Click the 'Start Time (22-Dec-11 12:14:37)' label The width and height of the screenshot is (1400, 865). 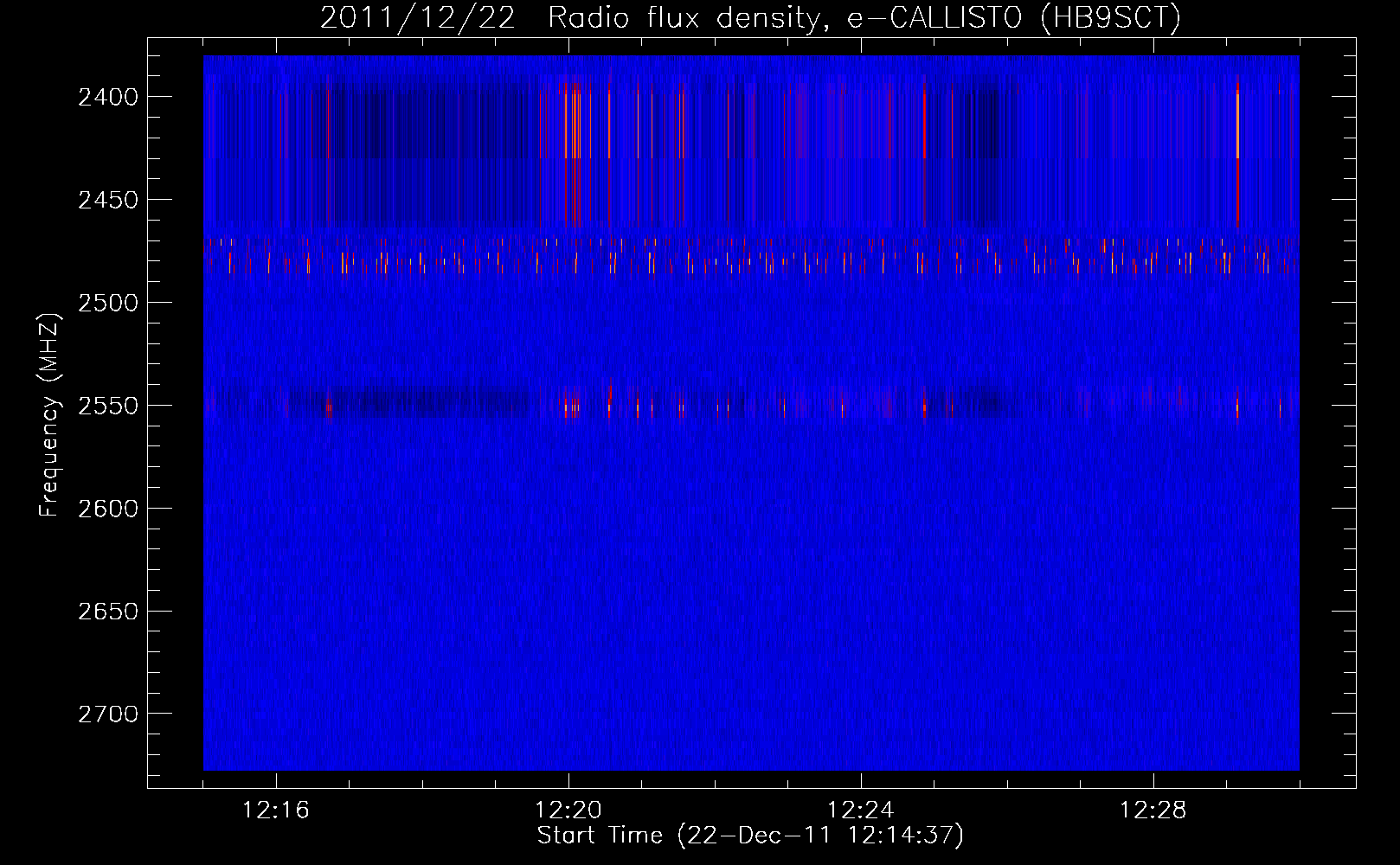point(750,836)
